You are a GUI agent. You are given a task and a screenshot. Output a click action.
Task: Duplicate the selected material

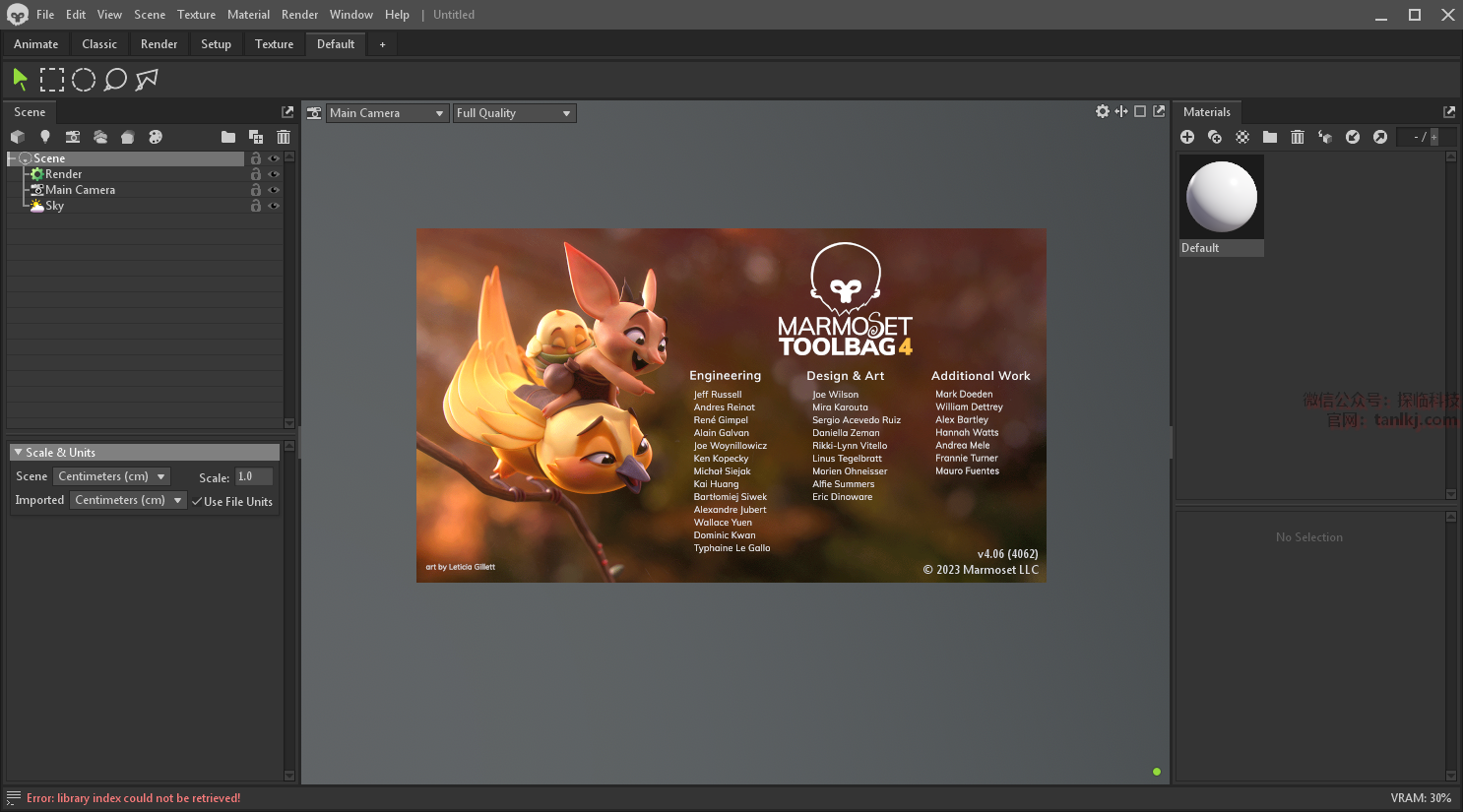pos(1215,137)
